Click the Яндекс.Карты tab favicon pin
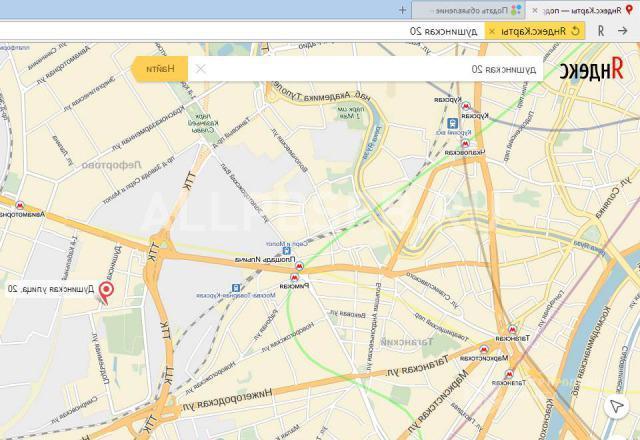Viewport: 640px width, 440px height. [629, 10]
